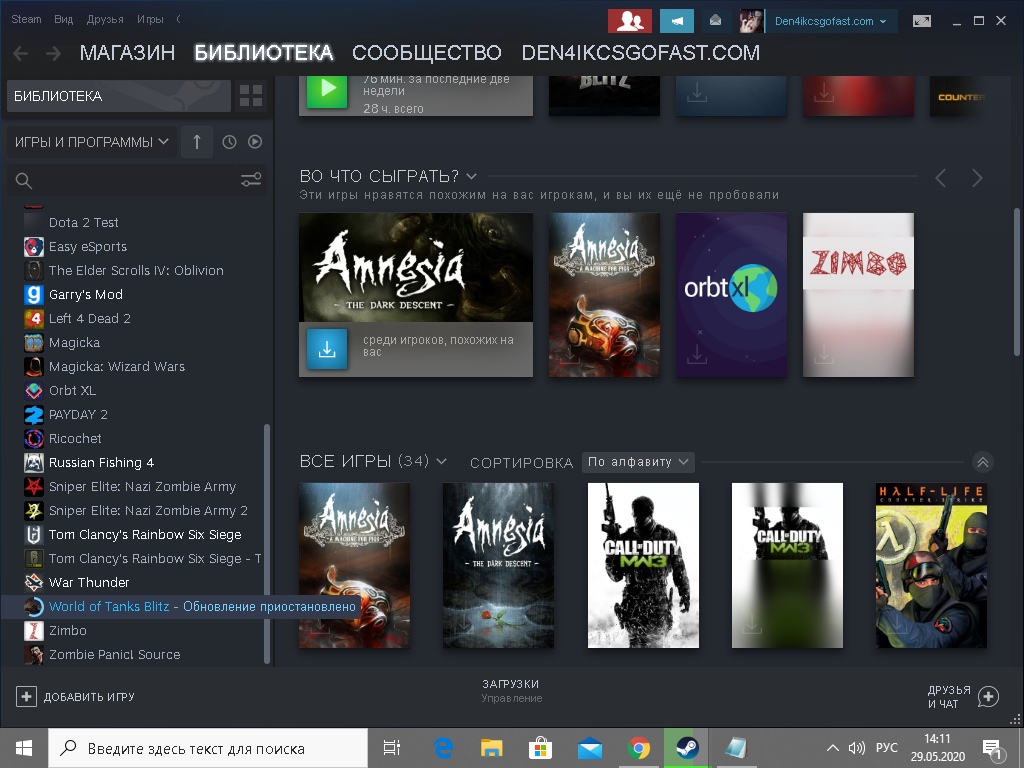
Task: Toggle the recent activity clock filter
Action: 229,142
